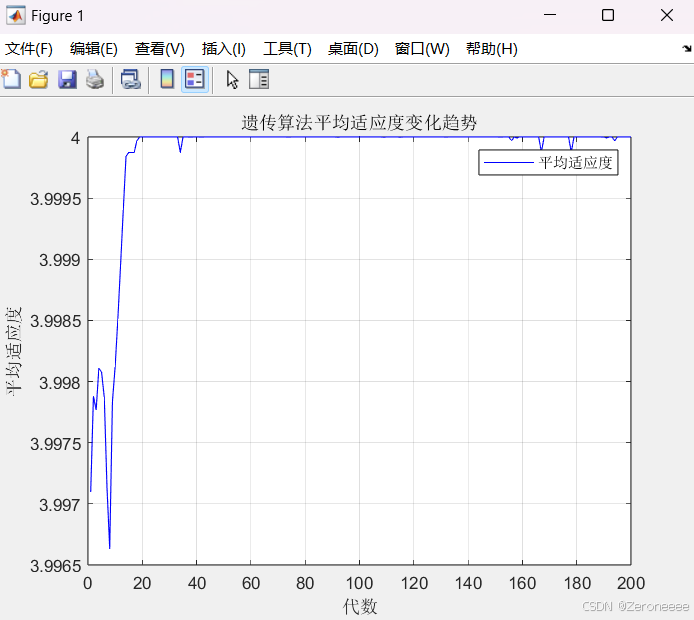
Task: Insert a colorbar using the toolbar icon
Action: 167,80
